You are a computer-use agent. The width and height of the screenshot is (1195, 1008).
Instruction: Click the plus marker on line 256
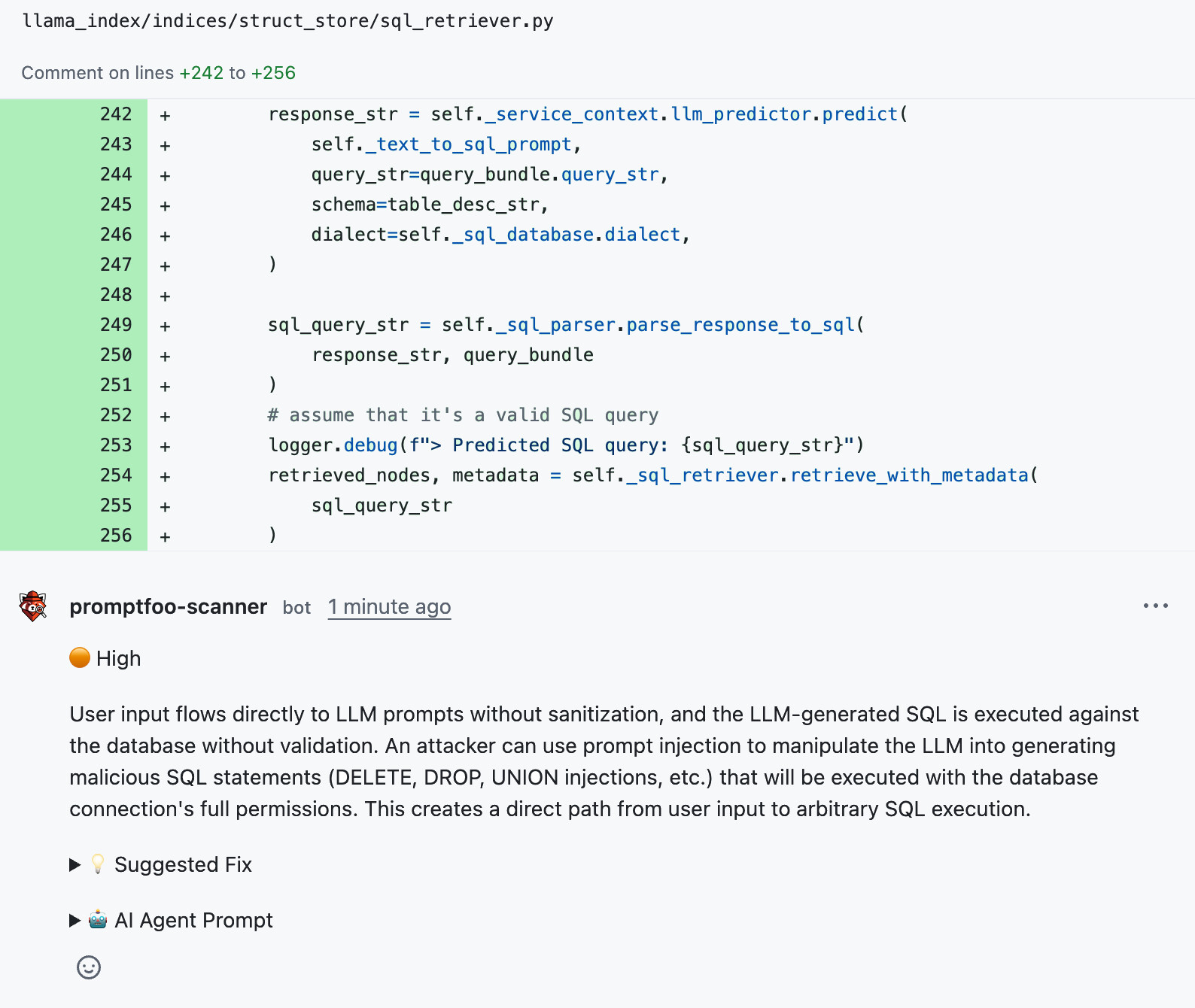pyautogui.click(x=165, y=536)
